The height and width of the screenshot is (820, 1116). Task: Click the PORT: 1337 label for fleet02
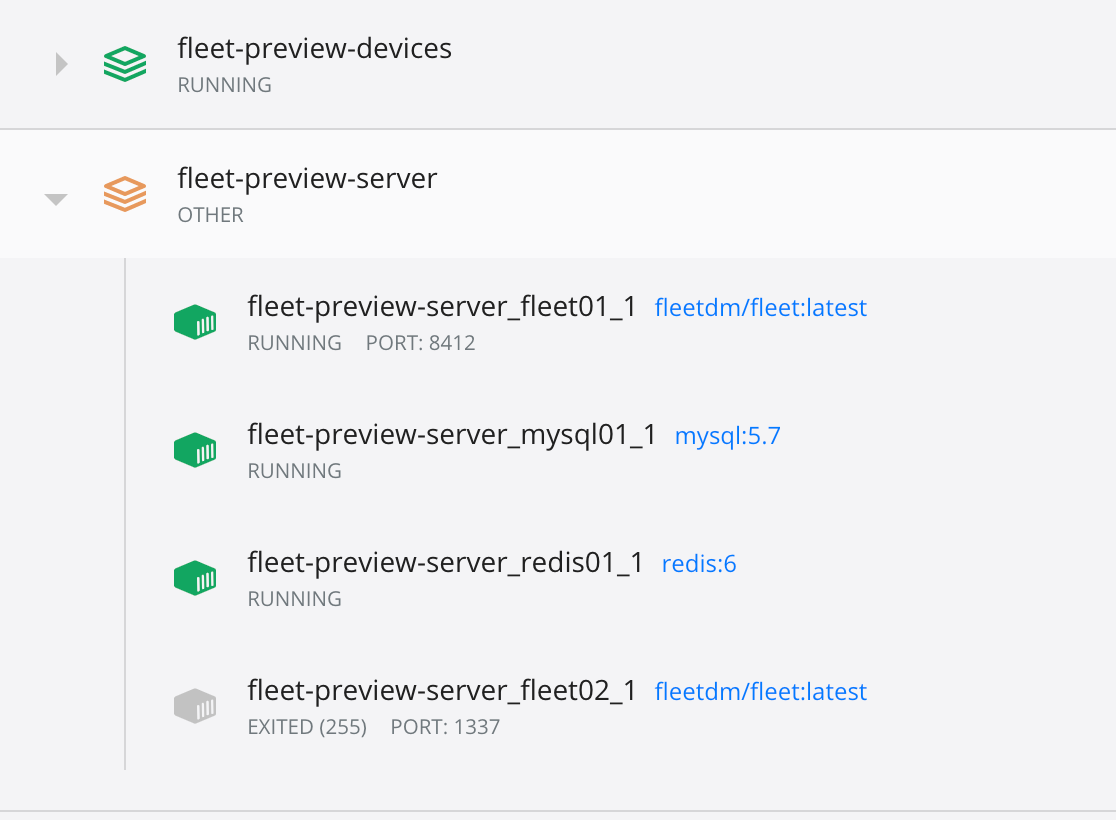tap(444, 727)
